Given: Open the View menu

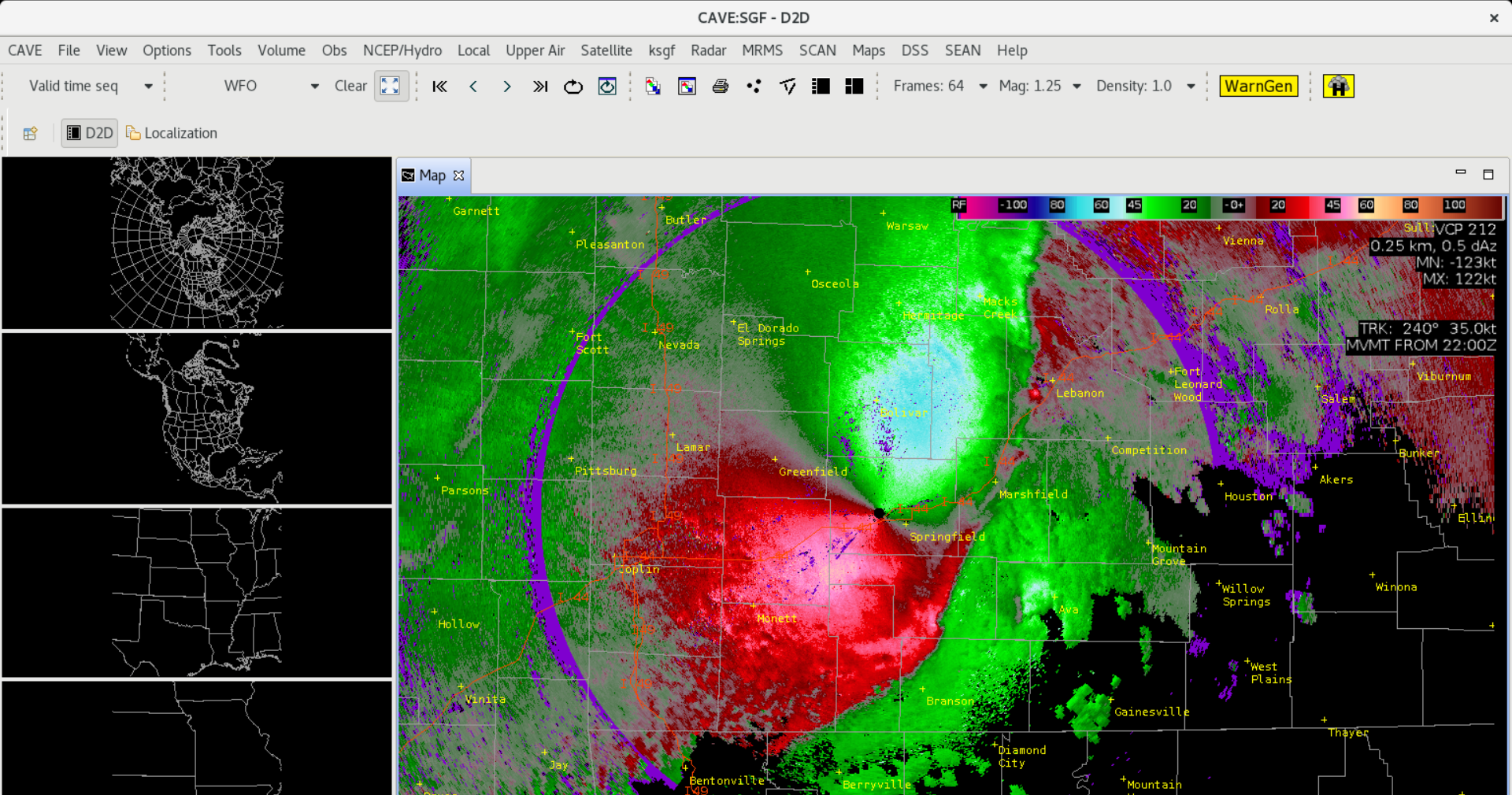Looking at the screenshot, I should pyautogui.click(x=111, y=50).
